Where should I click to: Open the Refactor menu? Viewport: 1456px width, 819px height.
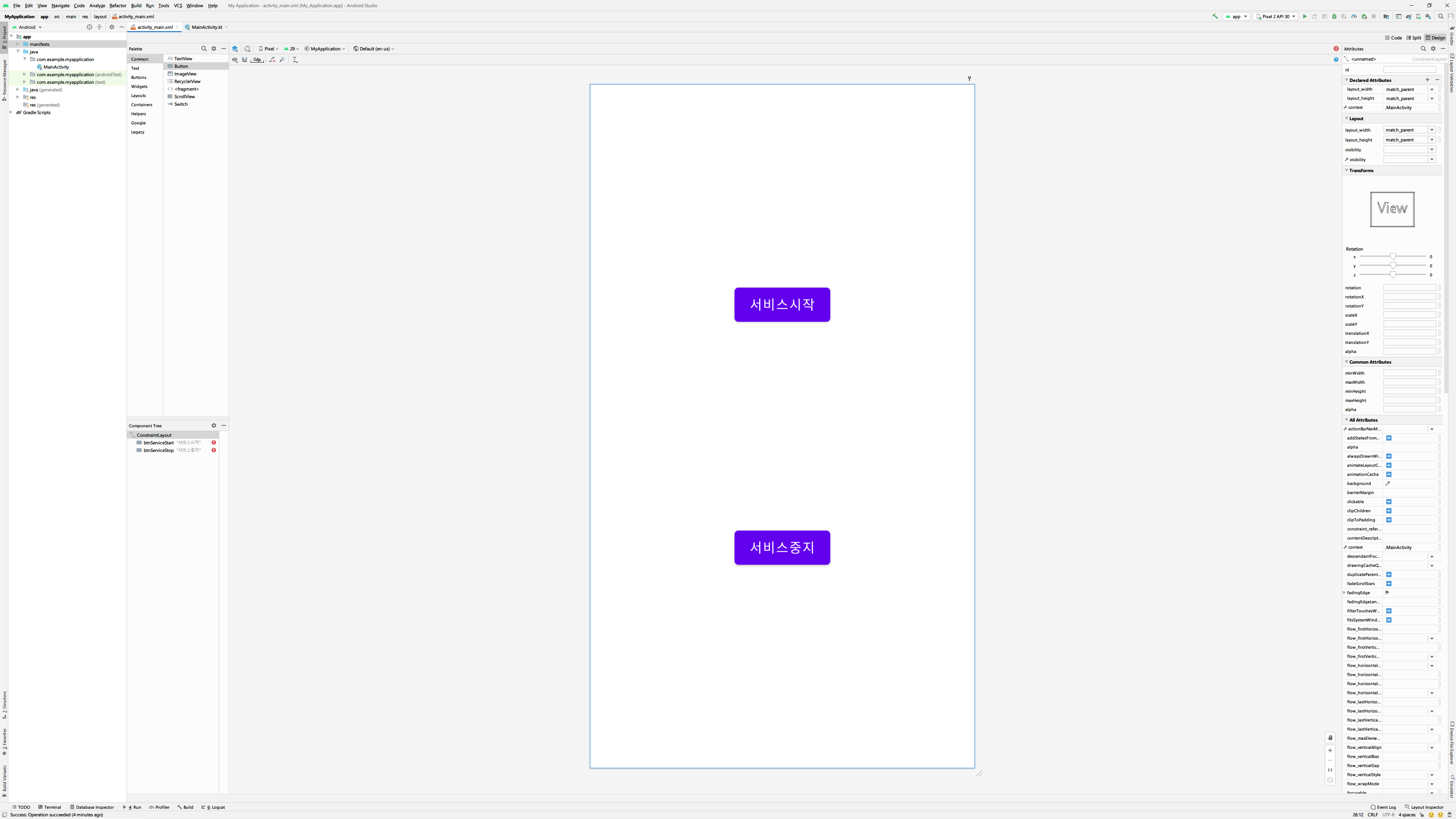tap(118, 6)
